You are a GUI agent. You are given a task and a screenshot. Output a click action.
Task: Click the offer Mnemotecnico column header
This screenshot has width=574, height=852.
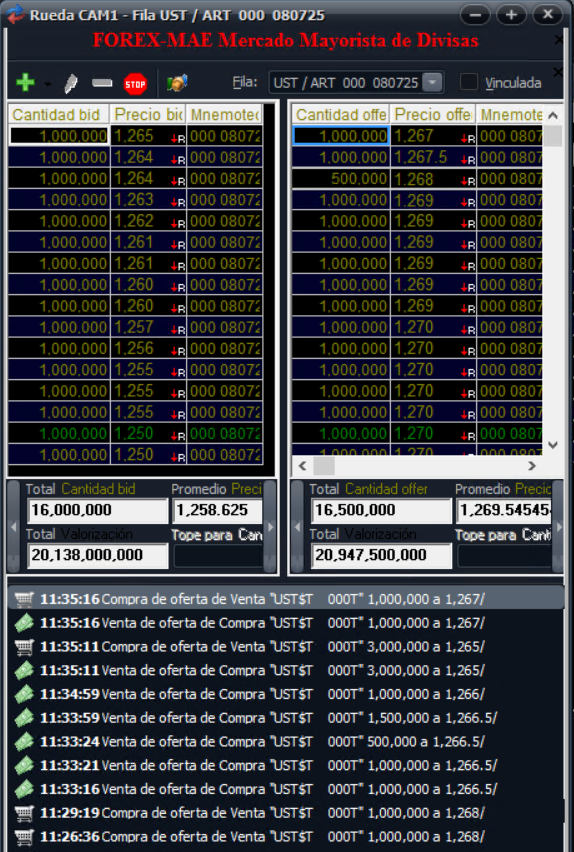tap(510, 115)
